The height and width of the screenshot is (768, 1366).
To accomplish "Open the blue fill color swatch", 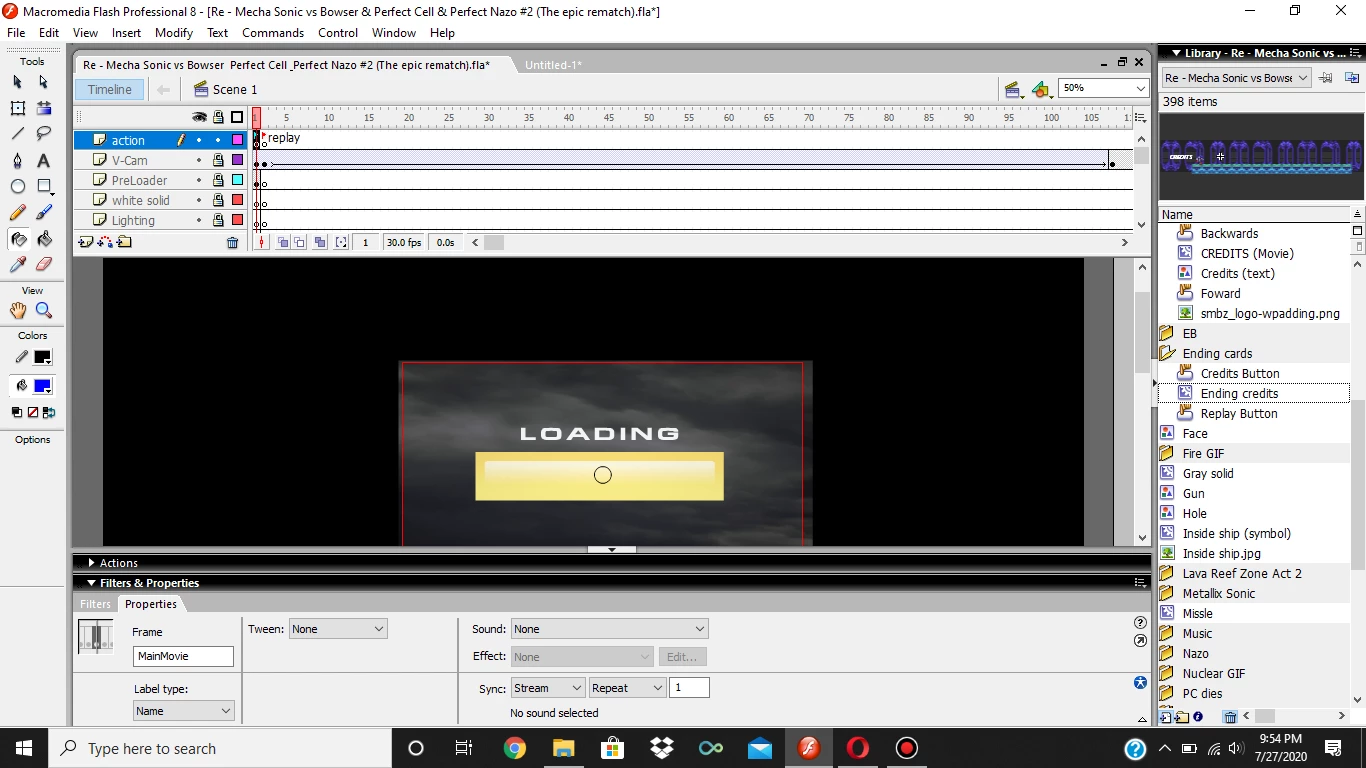I will click(43, 386).
